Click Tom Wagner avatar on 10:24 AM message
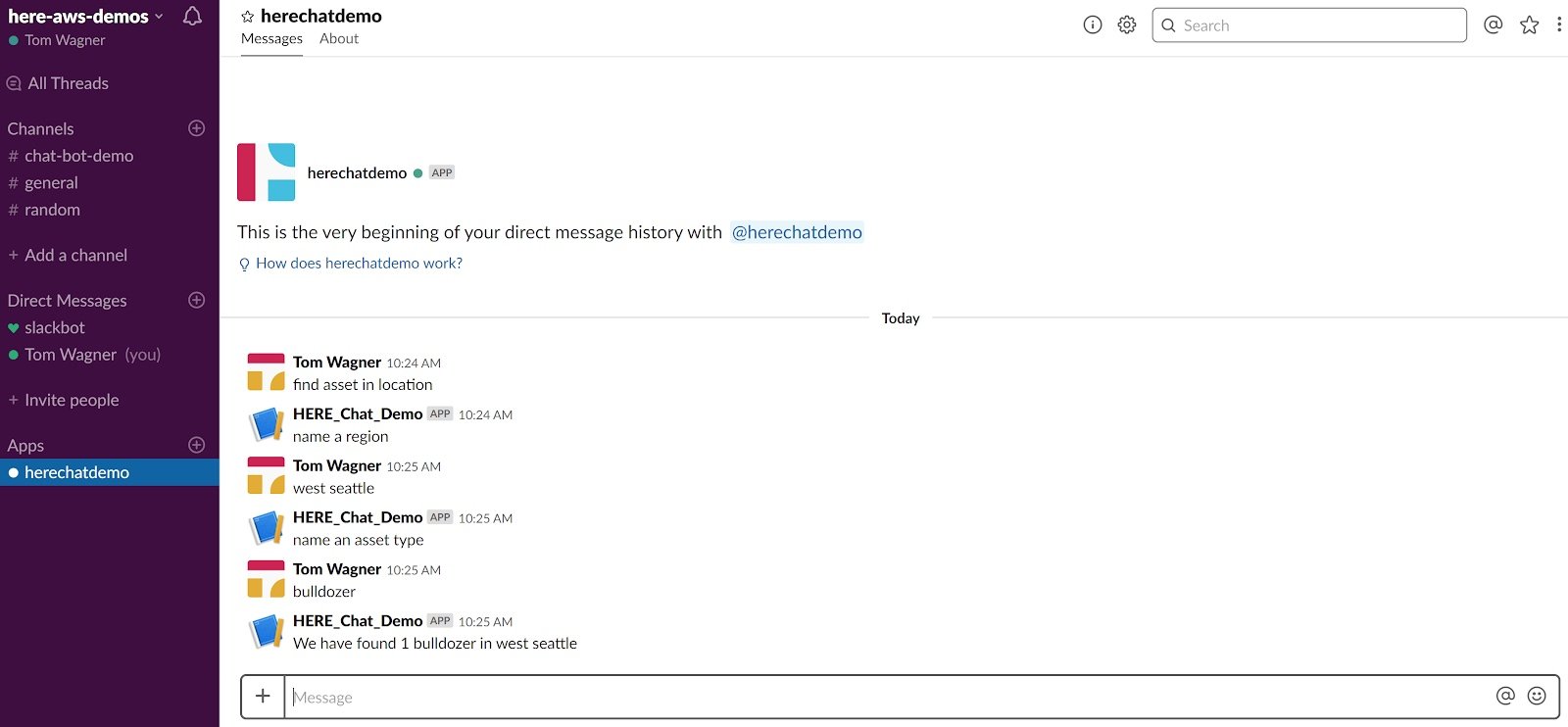This screenshot has height=727, width=1568. [x=266, y=372]
